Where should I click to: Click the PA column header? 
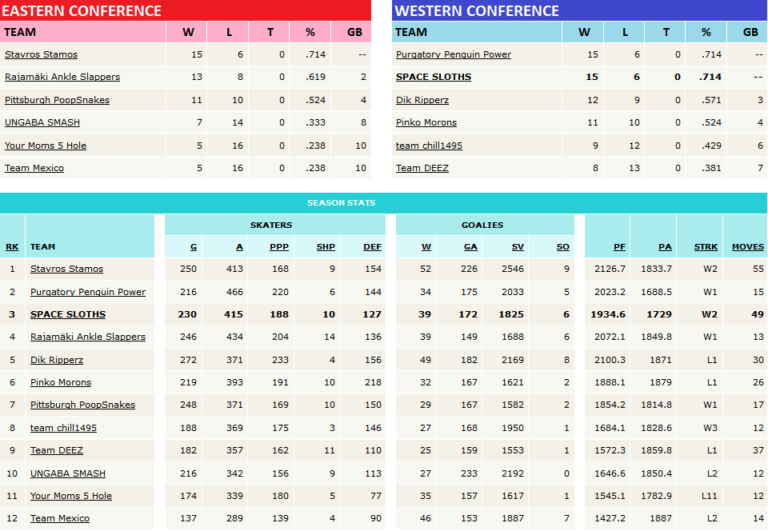[665, 247]
